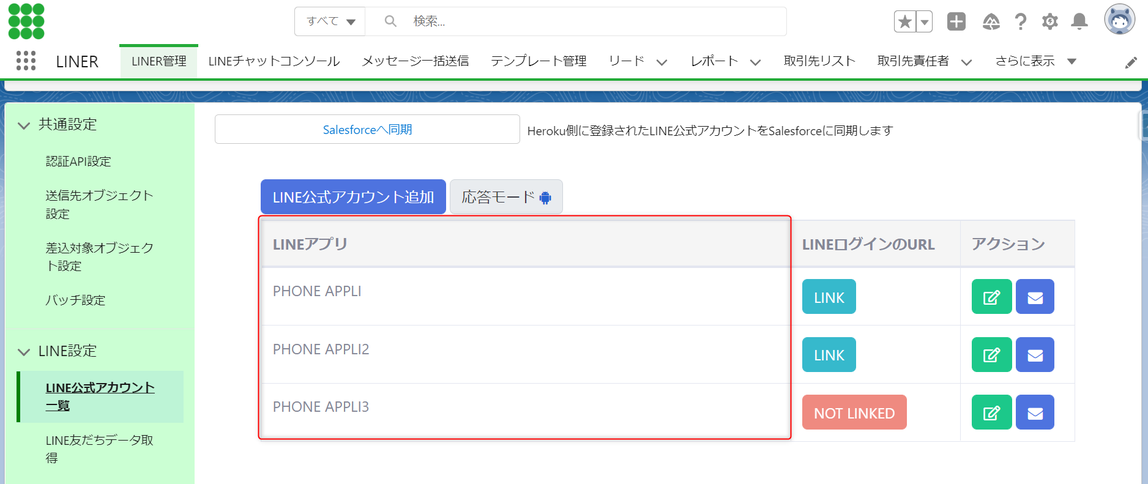Select LINE公式アカウント一覧 in the sidebar
Viewport: 1148px width, 484px height.
coord(100,396)
